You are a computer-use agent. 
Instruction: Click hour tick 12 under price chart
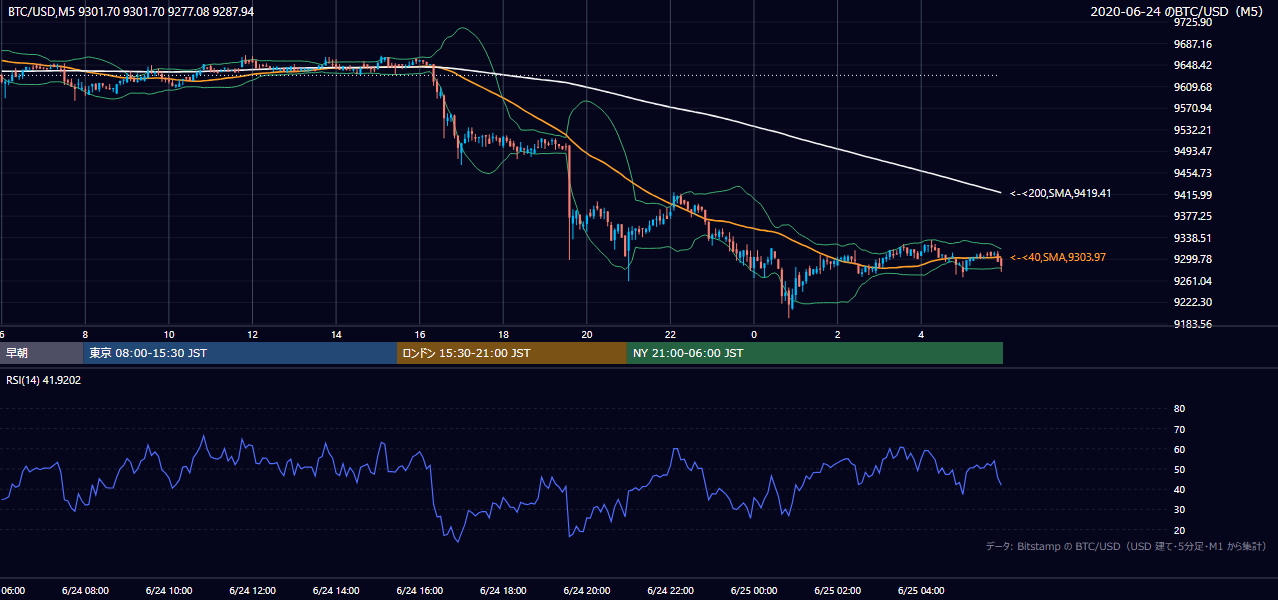(252, 334)
